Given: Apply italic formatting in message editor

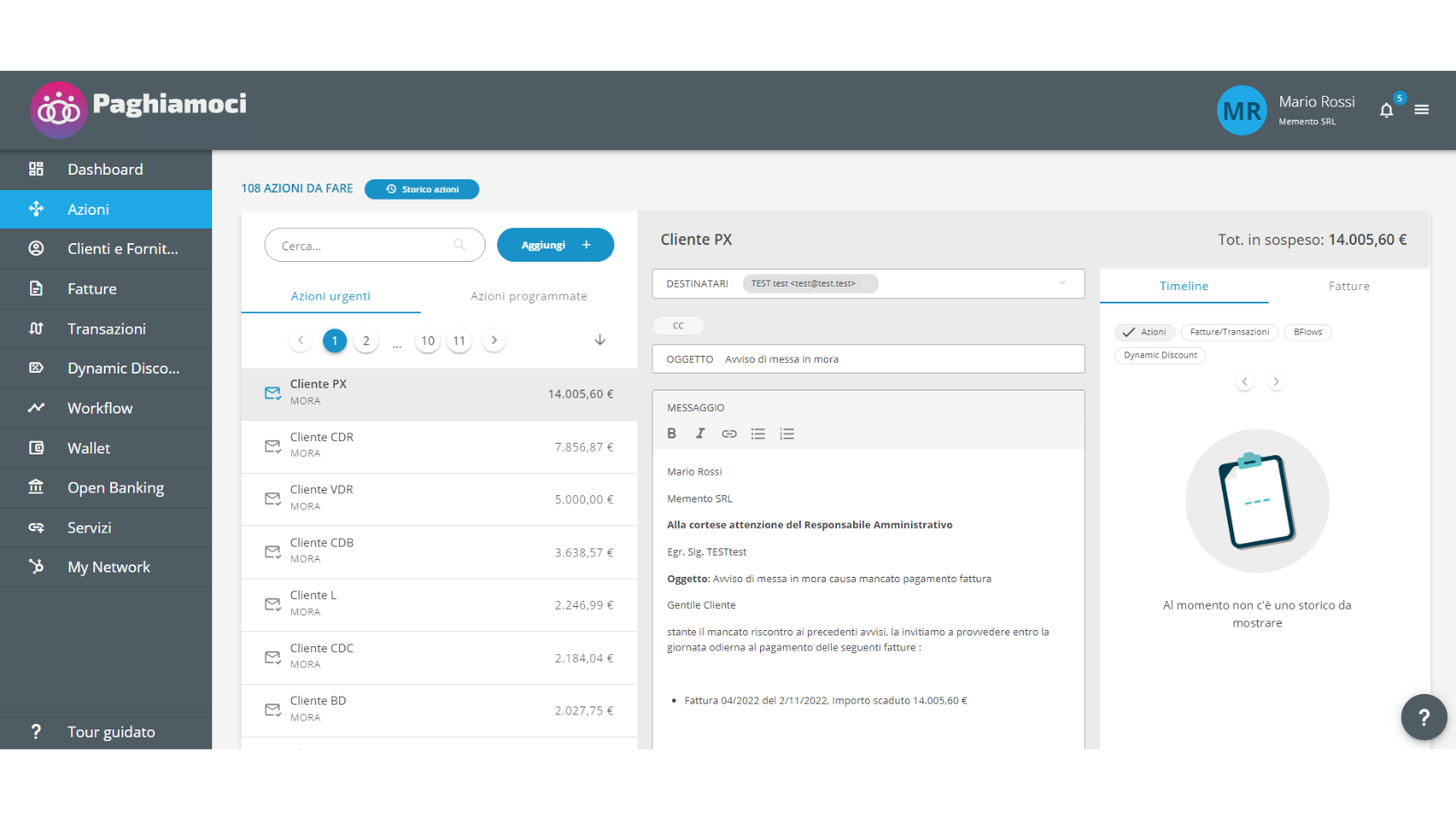Looking at the screenshot, I should point(700,434).
